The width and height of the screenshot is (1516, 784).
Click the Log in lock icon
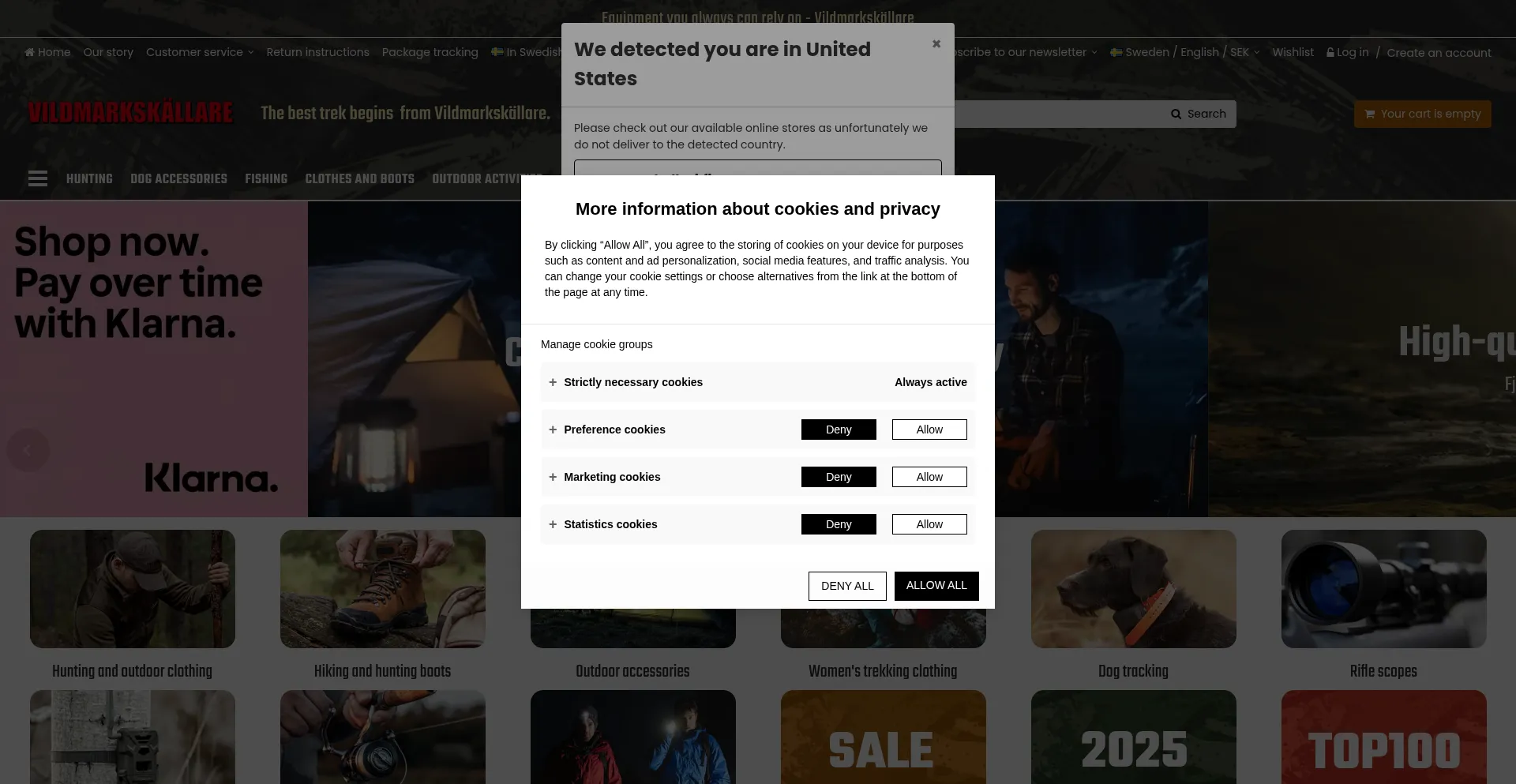pyautogui.click(x=1330, y=52)
